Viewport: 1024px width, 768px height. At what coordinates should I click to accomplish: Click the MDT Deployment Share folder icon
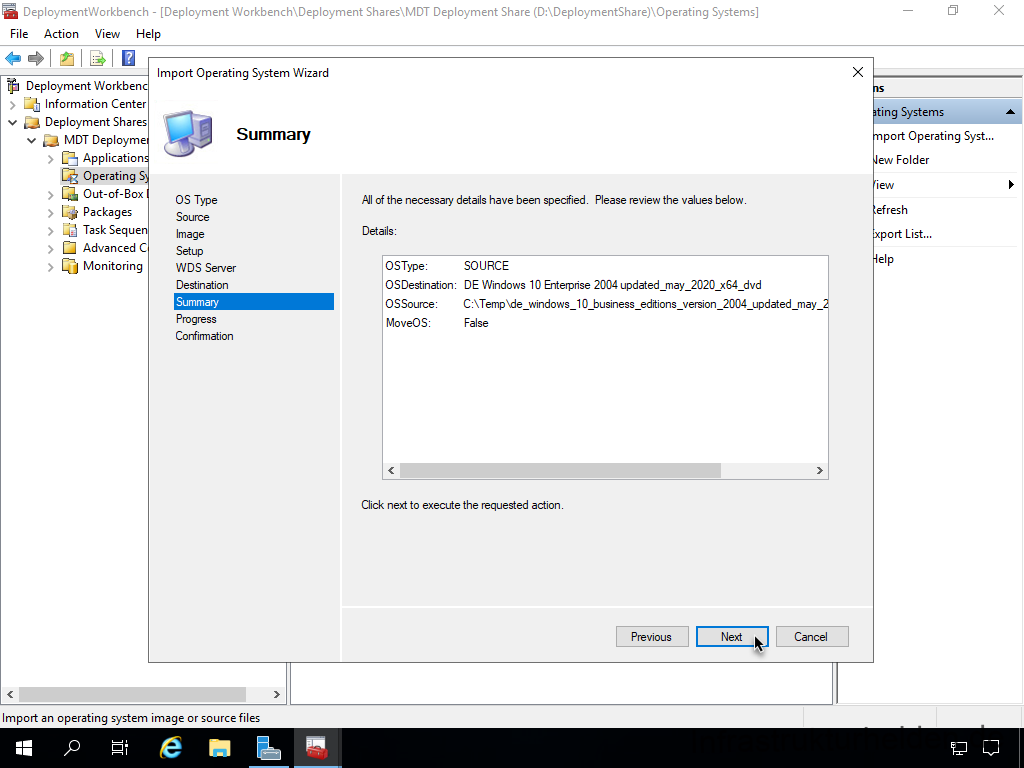(50, 140)
